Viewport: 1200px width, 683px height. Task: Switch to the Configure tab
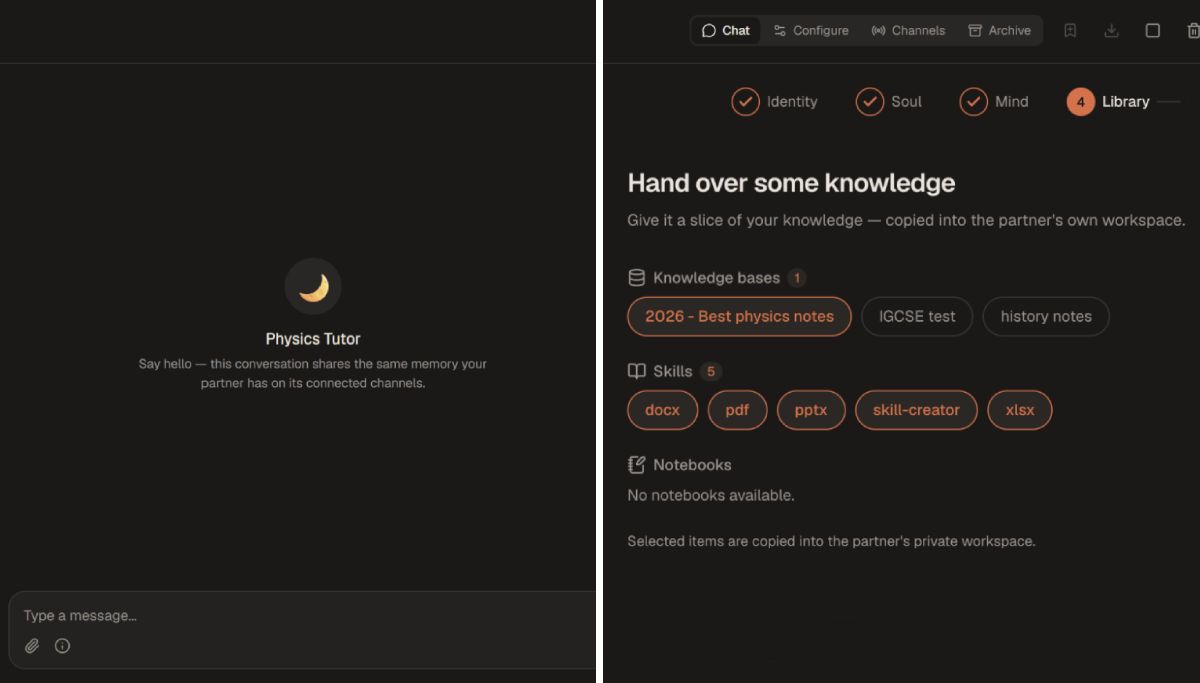811,31
